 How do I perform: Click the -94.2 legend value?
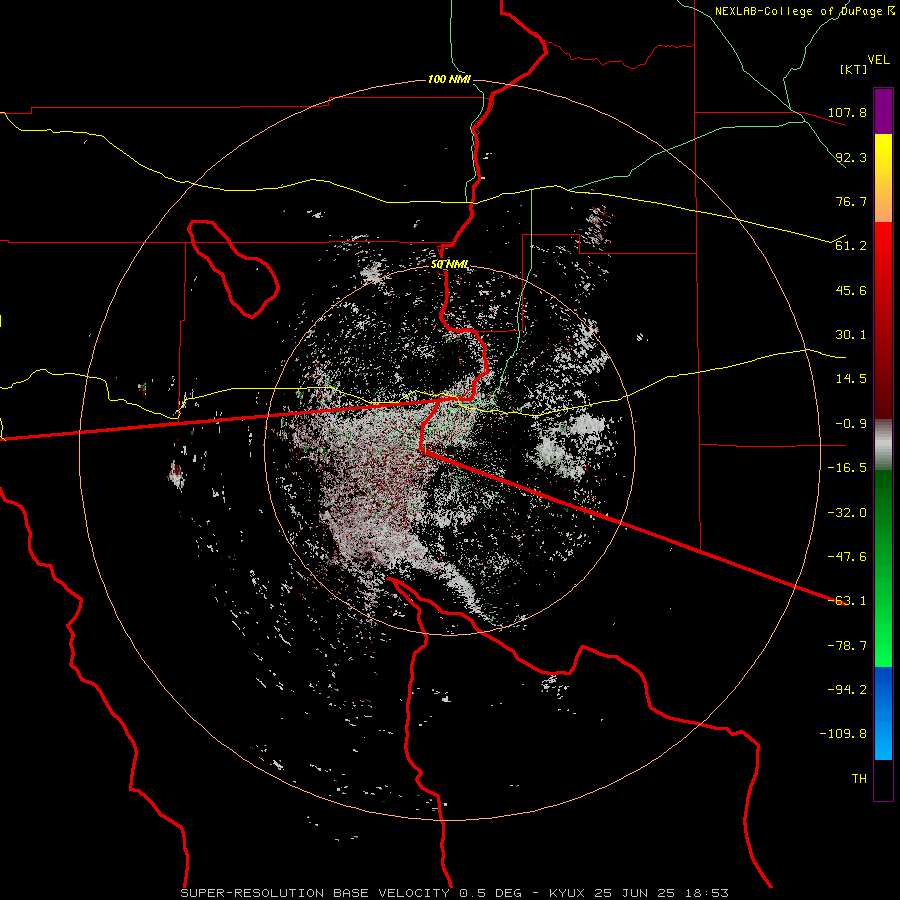pyautogui.click(x=847, y=690)
